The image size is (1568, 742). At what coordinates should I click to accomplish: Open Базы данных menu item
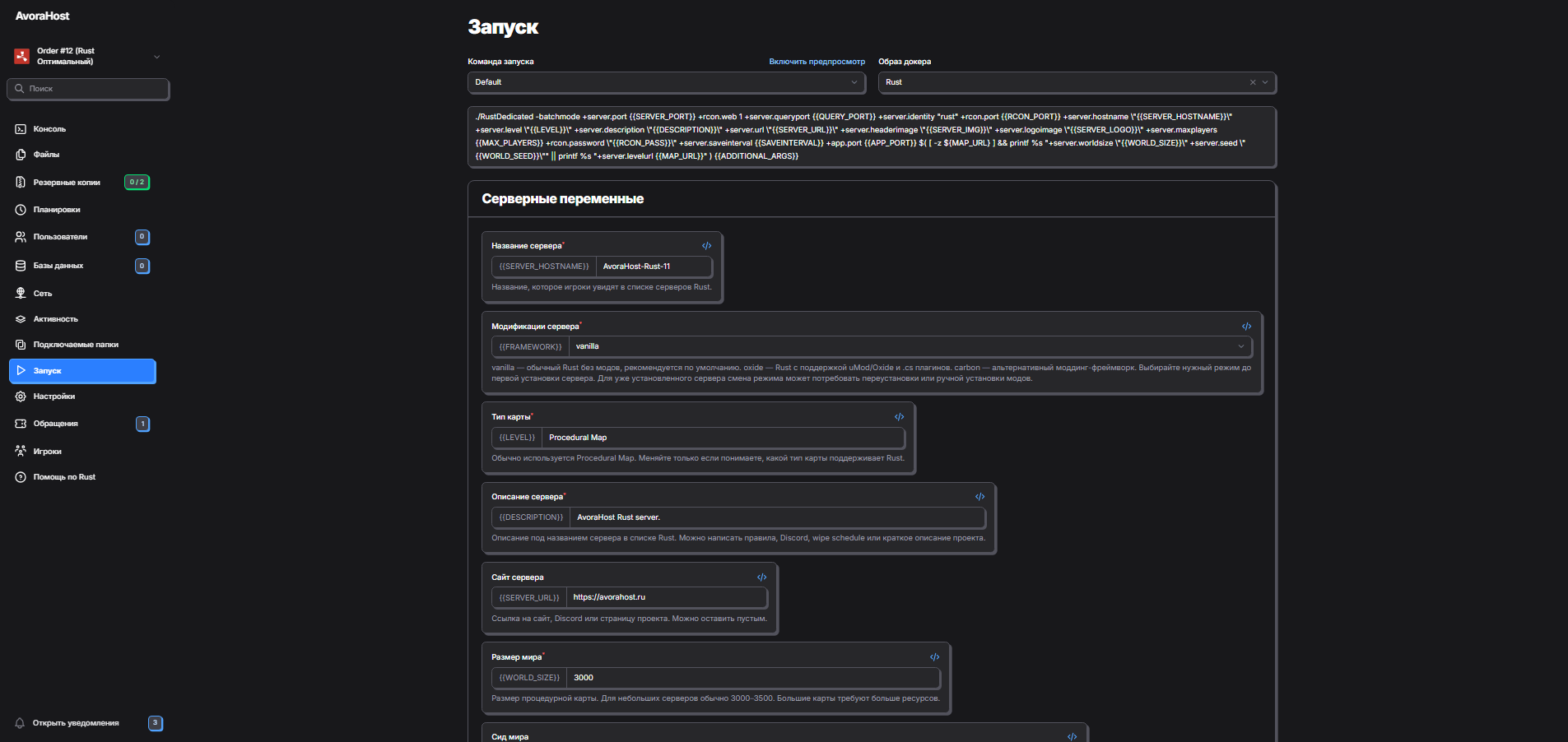click(82, 266)
